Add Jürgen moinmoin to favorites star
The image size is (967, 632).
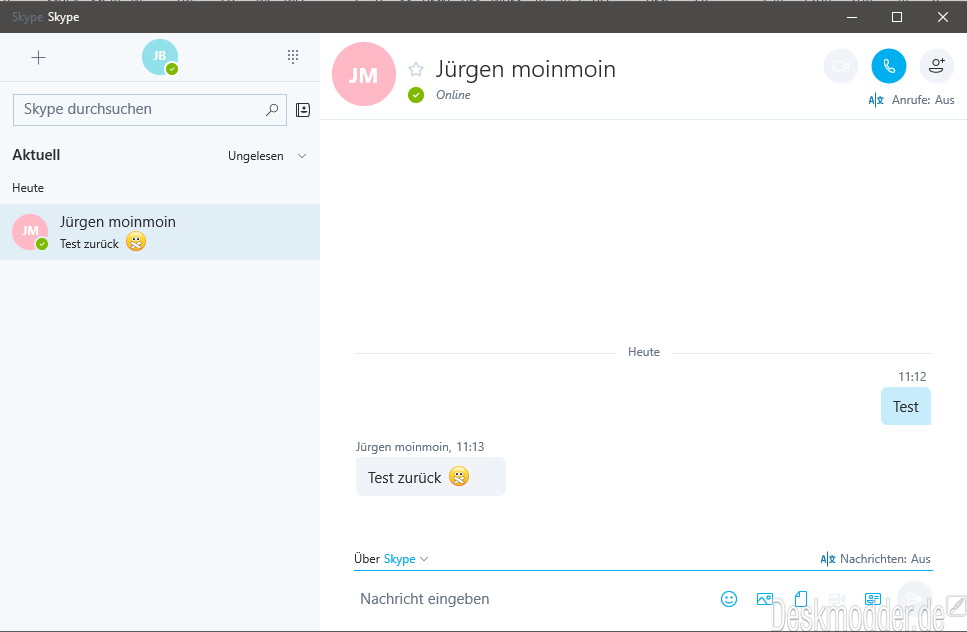[416, 69]
